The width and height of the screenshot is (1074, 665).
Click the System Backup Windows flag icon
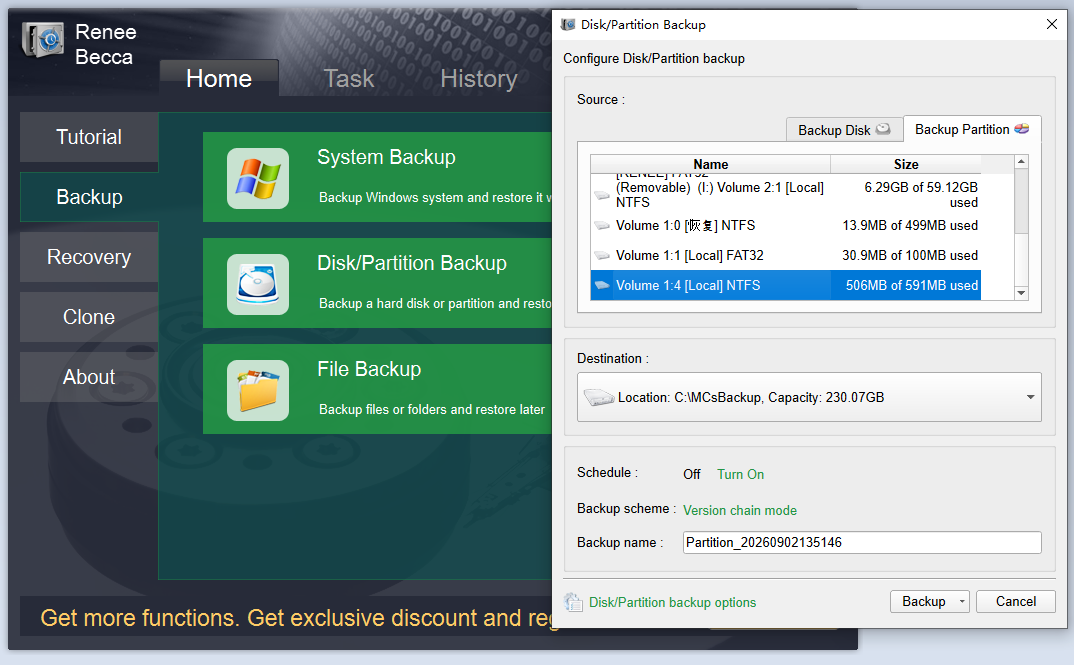[x=258, y=178]
